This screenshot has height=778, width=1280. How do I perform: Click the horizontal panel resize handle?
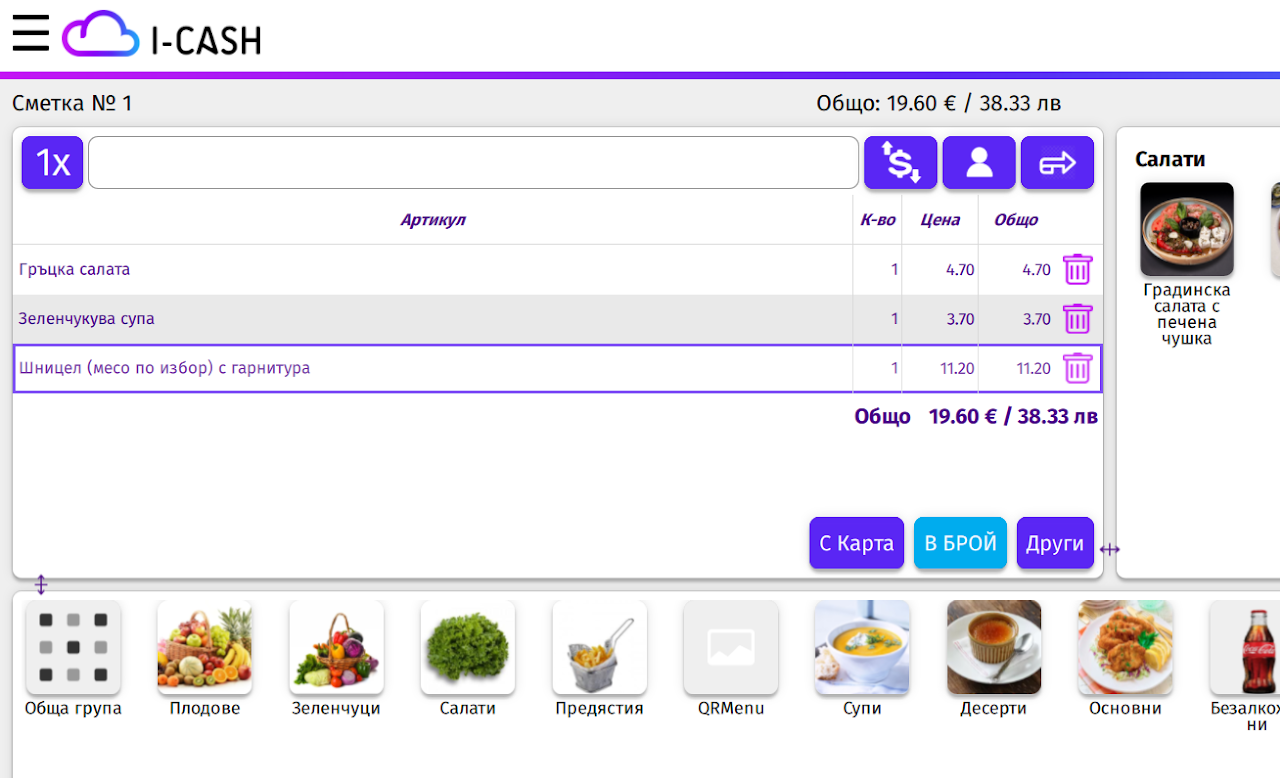pyautogui.click(x=1110, y=549)
